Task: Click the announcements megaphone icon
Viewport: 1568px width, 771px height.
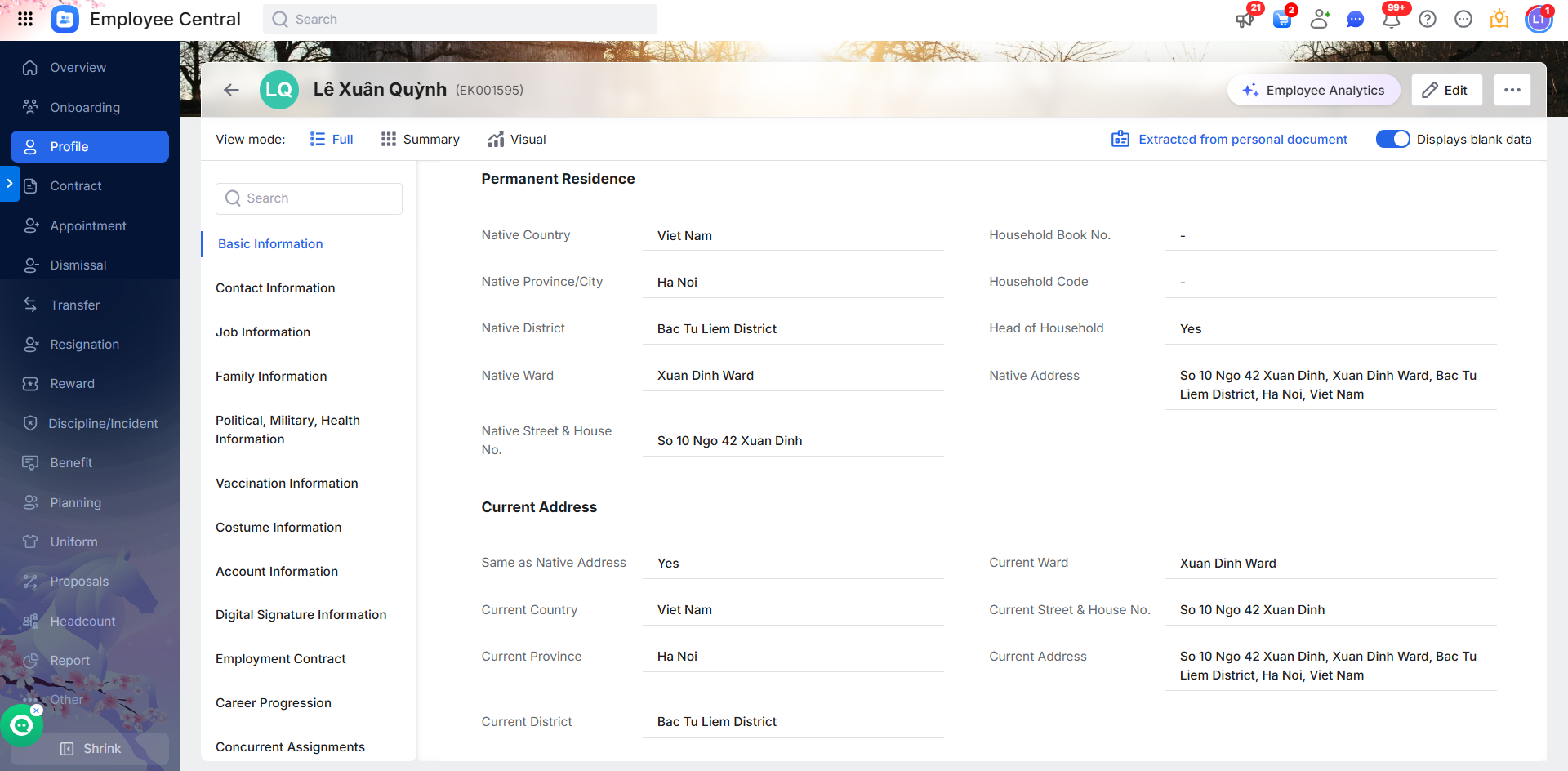Action: point(1245,20)
